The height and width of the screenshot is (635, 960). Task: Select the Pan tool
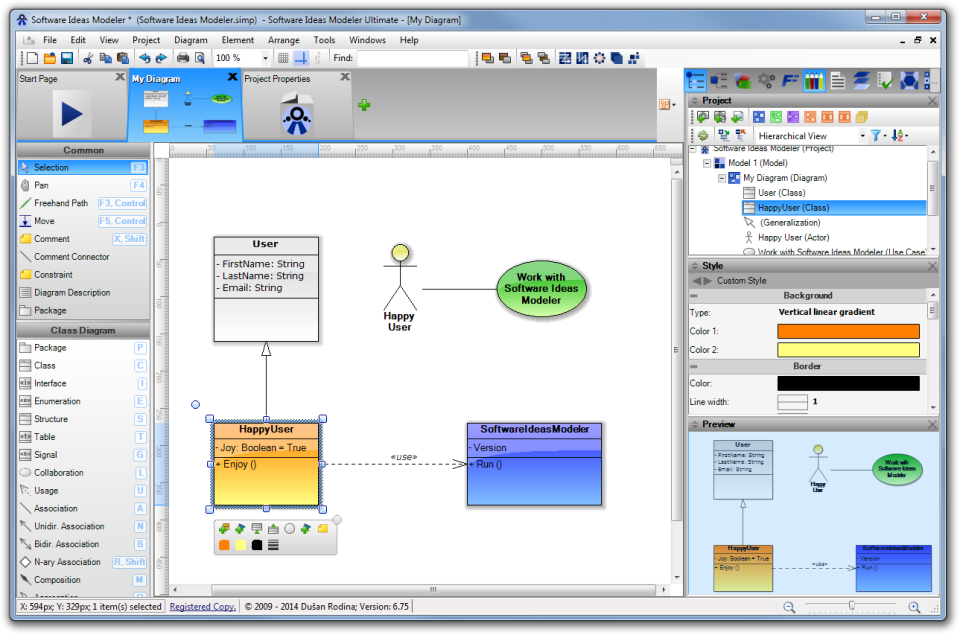click(x=83, y=185)
